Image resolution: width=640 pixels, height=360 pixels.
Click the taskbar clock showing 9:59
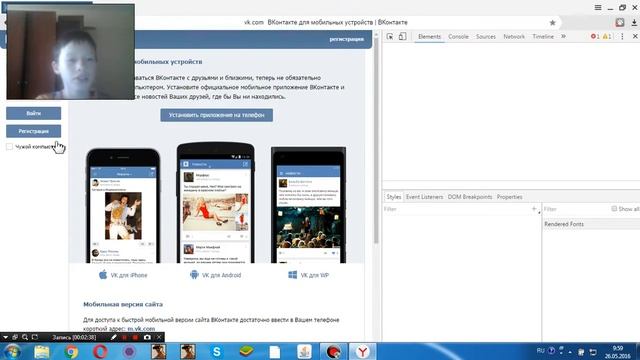click(618, 352)
